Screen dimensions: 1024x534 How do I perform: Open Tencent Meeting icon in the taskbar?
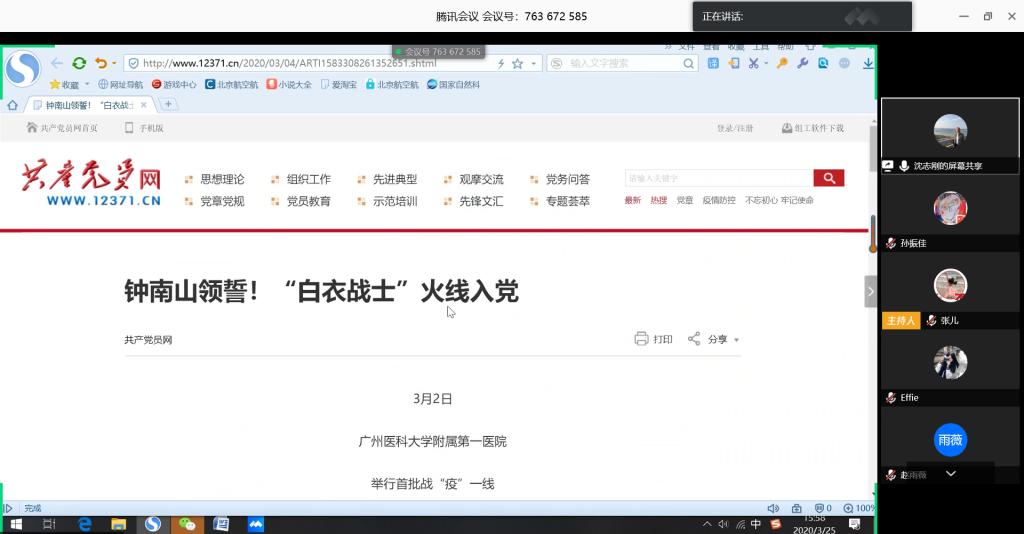pyautogui.click(x=255, y=524)
